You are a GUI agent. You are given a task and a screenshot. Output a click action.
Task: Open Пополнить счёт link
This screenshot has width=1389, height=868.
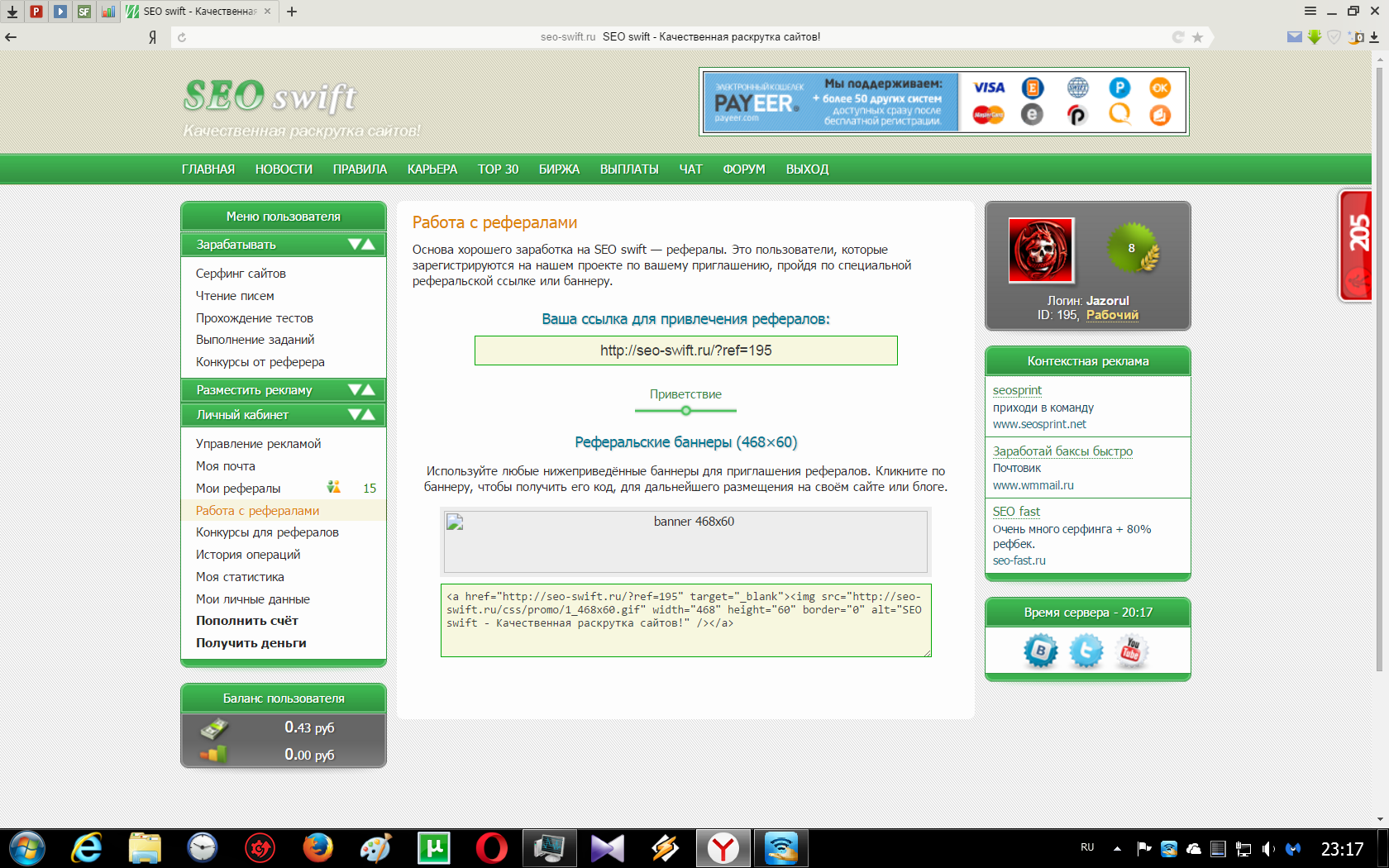[x=247, y=621]
